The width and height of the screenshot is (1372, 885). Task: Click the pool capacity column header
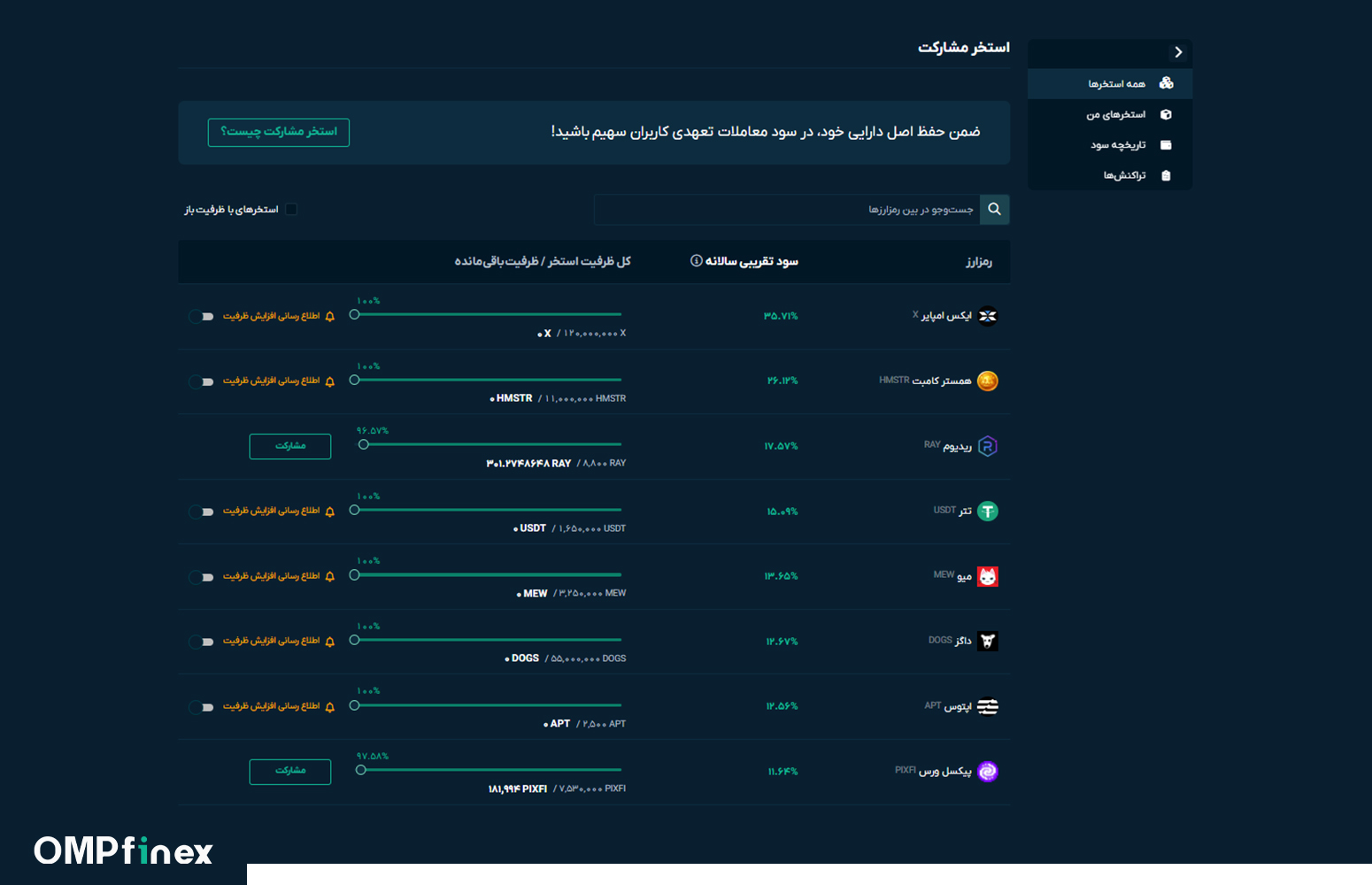543,261
